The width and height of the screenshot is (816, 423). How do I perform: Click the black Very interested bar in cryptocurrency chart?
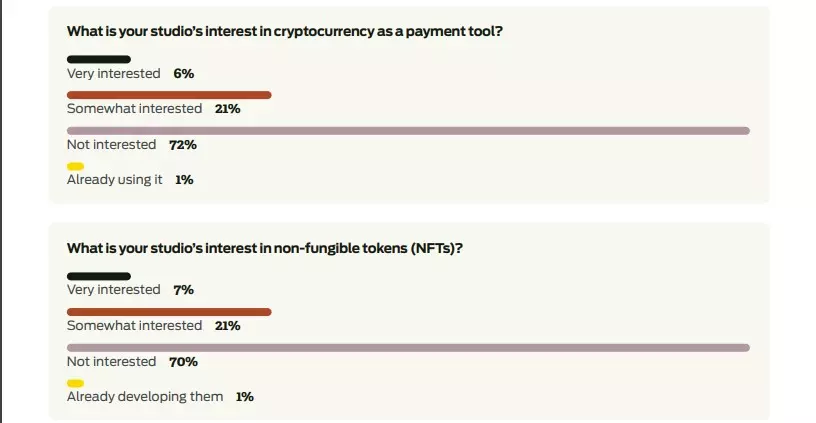pyautogui.click(x=99, y=59)
